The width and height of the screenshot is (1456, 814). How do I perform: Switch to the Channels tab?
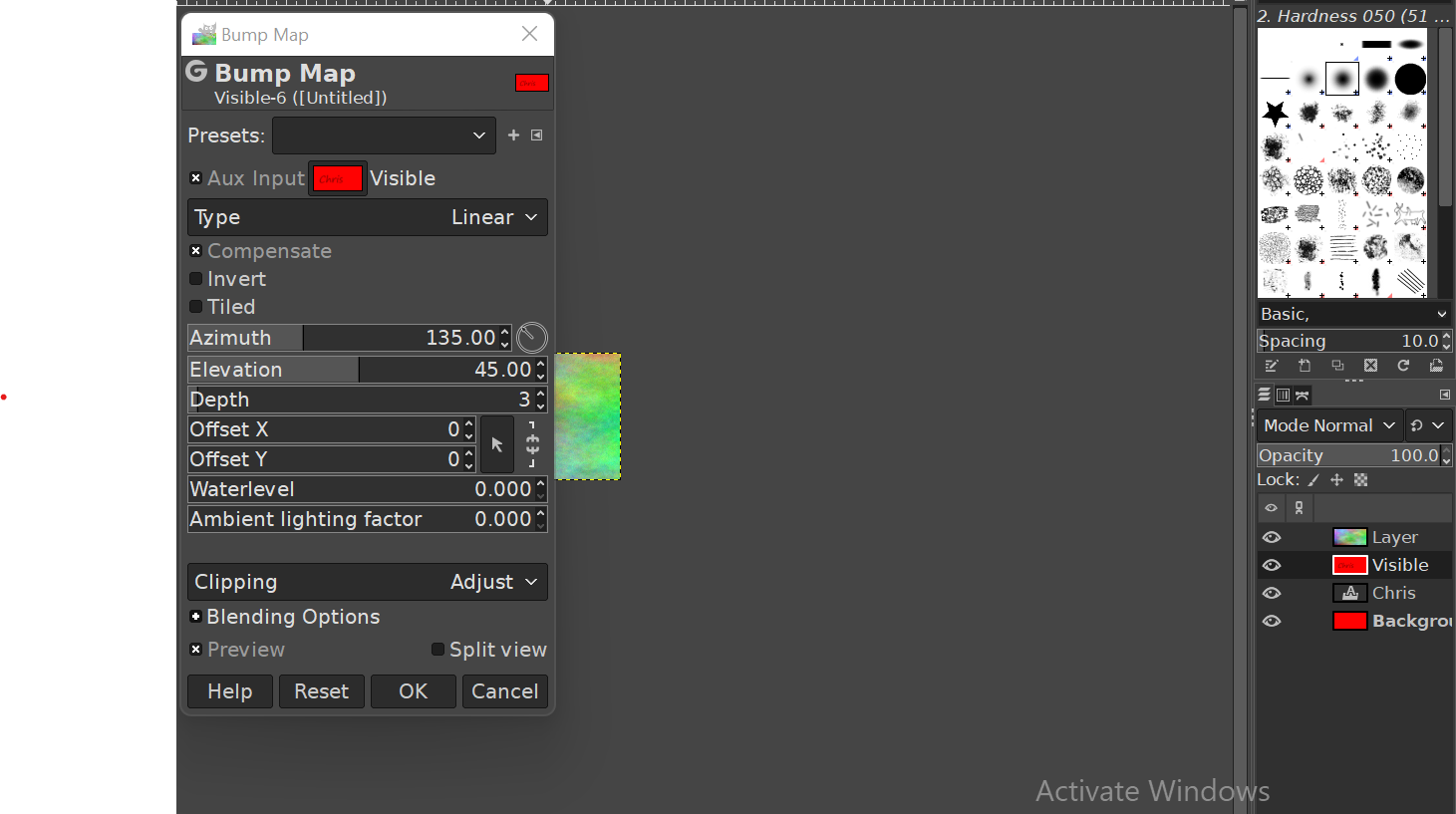[1284, 396]
